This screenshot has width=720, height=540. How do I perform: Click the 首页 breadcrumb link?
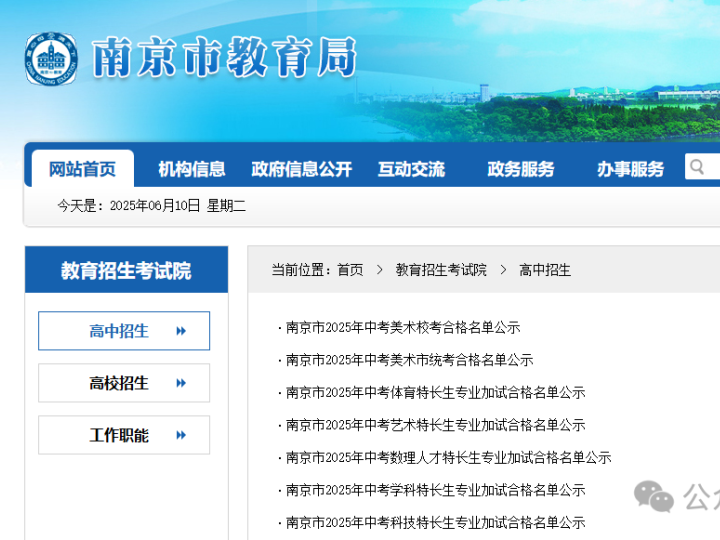(350, 270)
